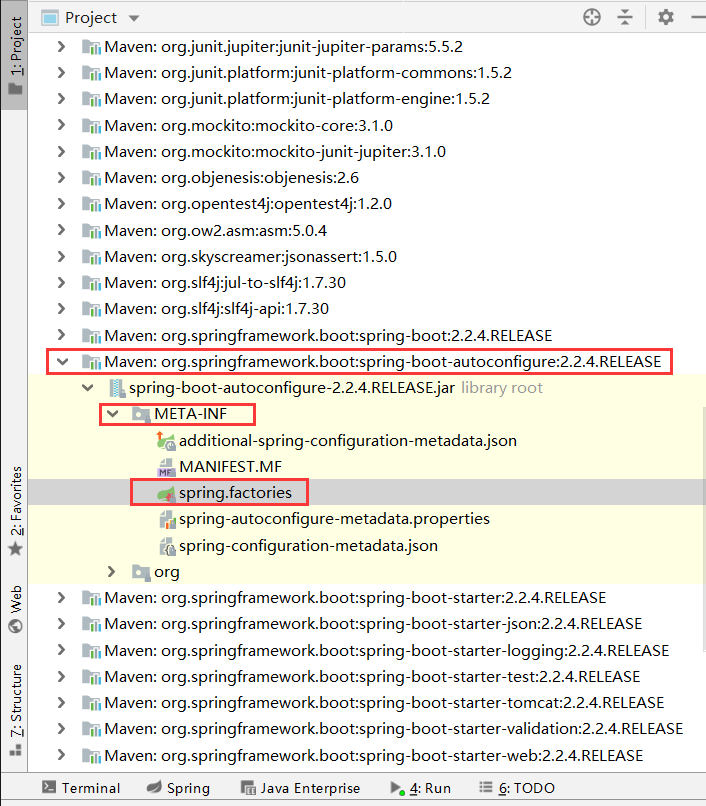The image size is (706, 806).
Task: Select MANIFEST.MF file
Action: tap(230, 467)
